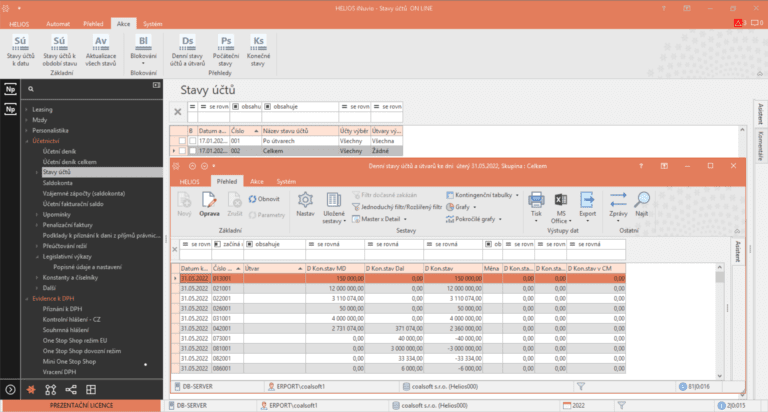Open Účetní deník in navigation tree
This screenshot has height=412, width=768.
click(x=59, y=151)
